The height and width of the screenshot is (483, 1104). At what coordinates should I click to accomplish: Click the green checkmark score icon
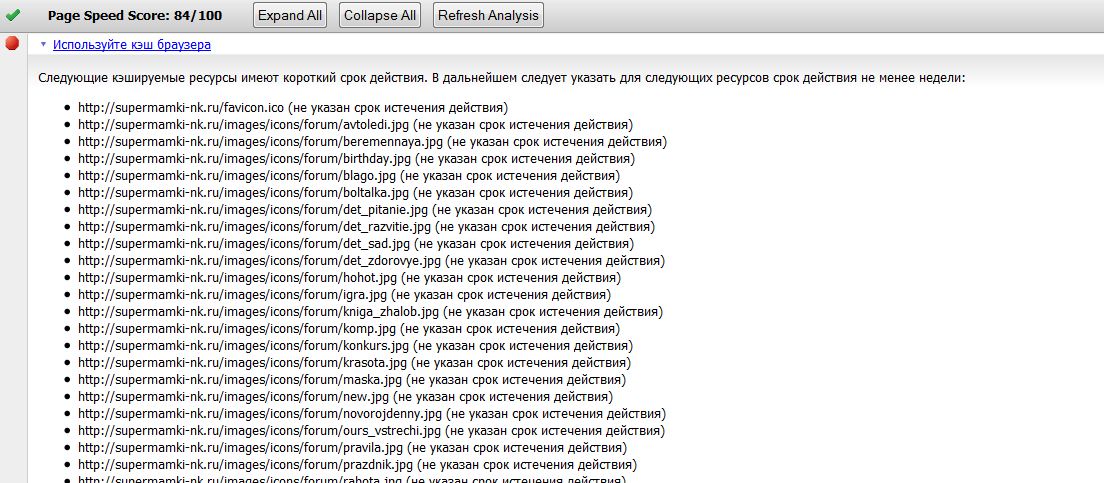tap(13, 15)
